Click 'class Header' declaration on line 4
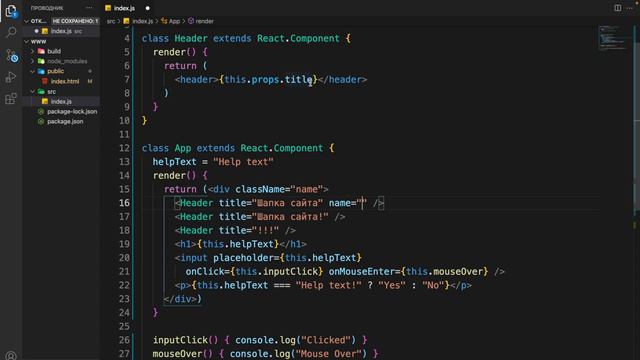640x360 pixels. 175,39
